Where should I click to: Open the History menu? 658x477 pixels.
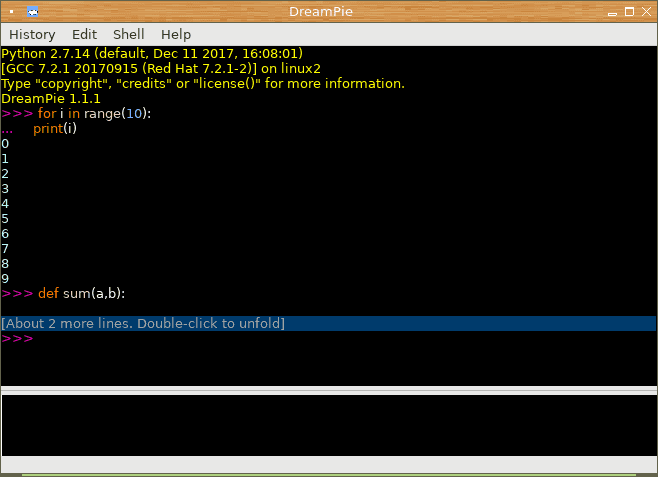click(x=32, y=34)
